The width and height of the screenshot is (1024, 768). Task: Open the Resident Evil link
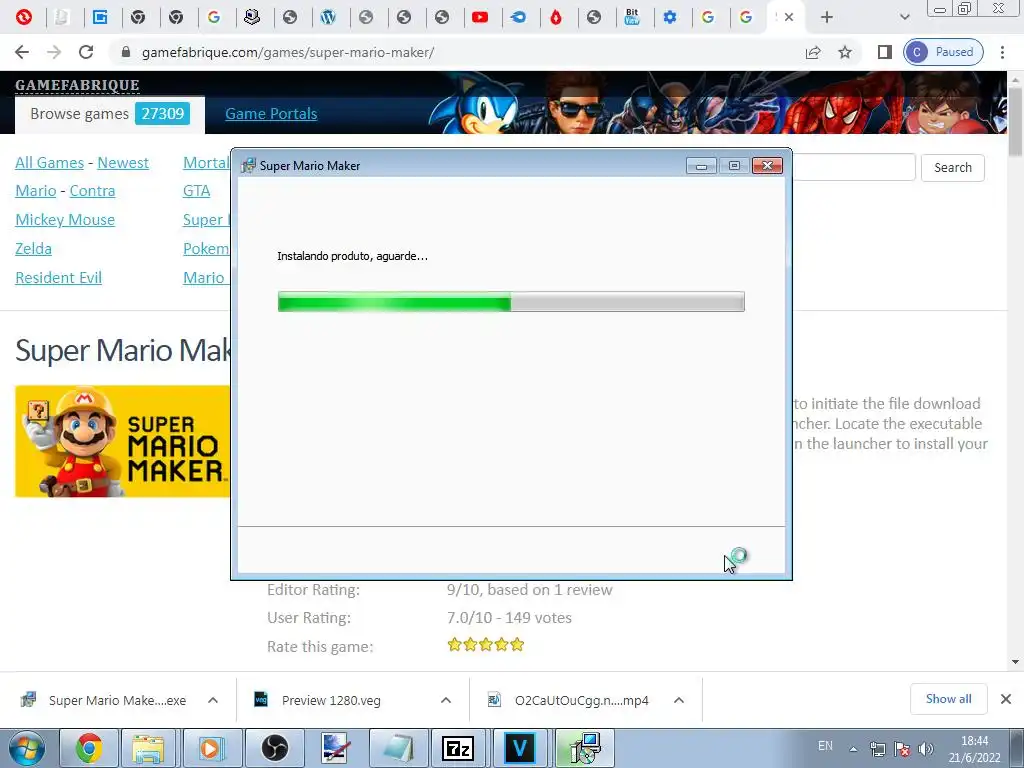(x=58, y=278)
